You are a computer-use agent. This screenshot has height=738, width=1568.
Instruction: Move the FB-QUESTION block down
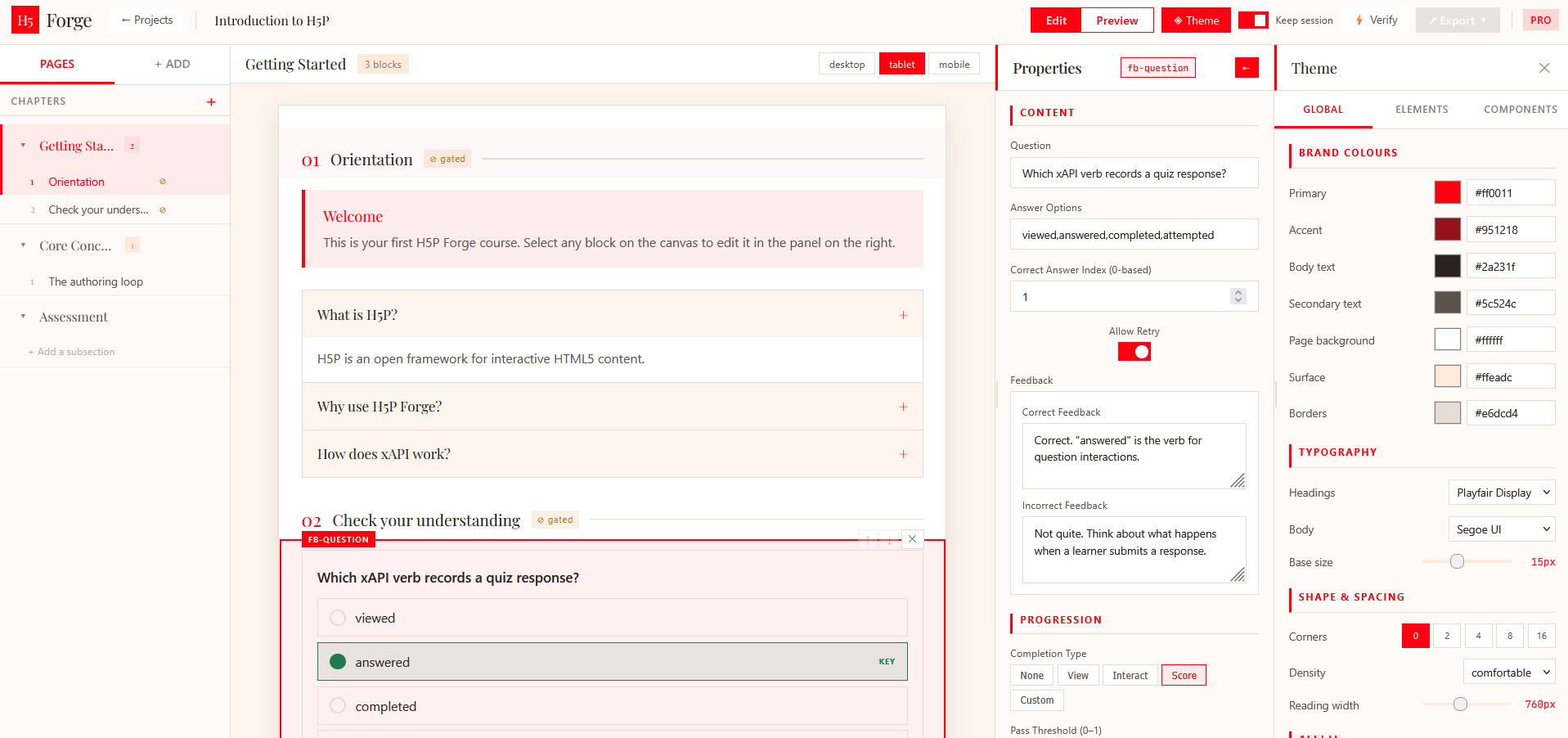(890, 539)
